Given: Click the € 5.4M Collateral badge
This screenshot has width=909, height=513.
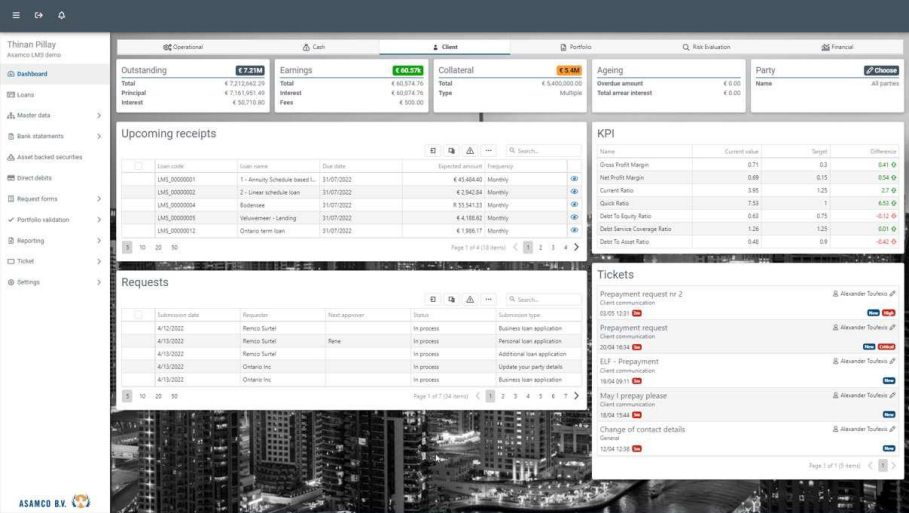Looking at the screenshot, I should 569,70.
